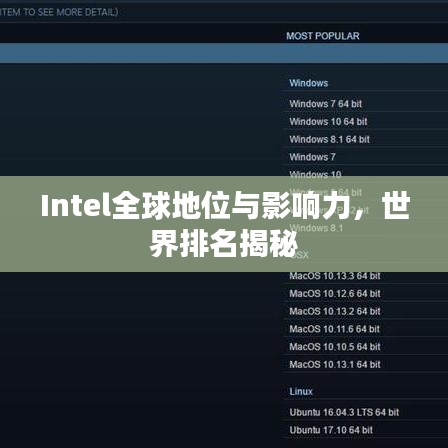Select the Windows 7 64 bit row
The image size is (448, 448).
tap(326, 104)
